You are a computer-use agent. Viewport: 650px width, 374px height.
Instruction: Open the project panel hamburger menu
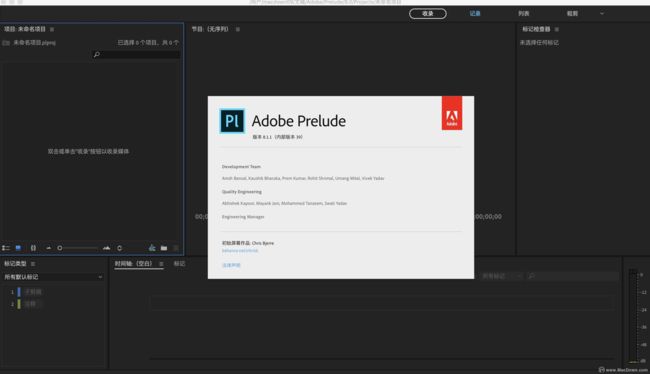[x=52, y=29]
